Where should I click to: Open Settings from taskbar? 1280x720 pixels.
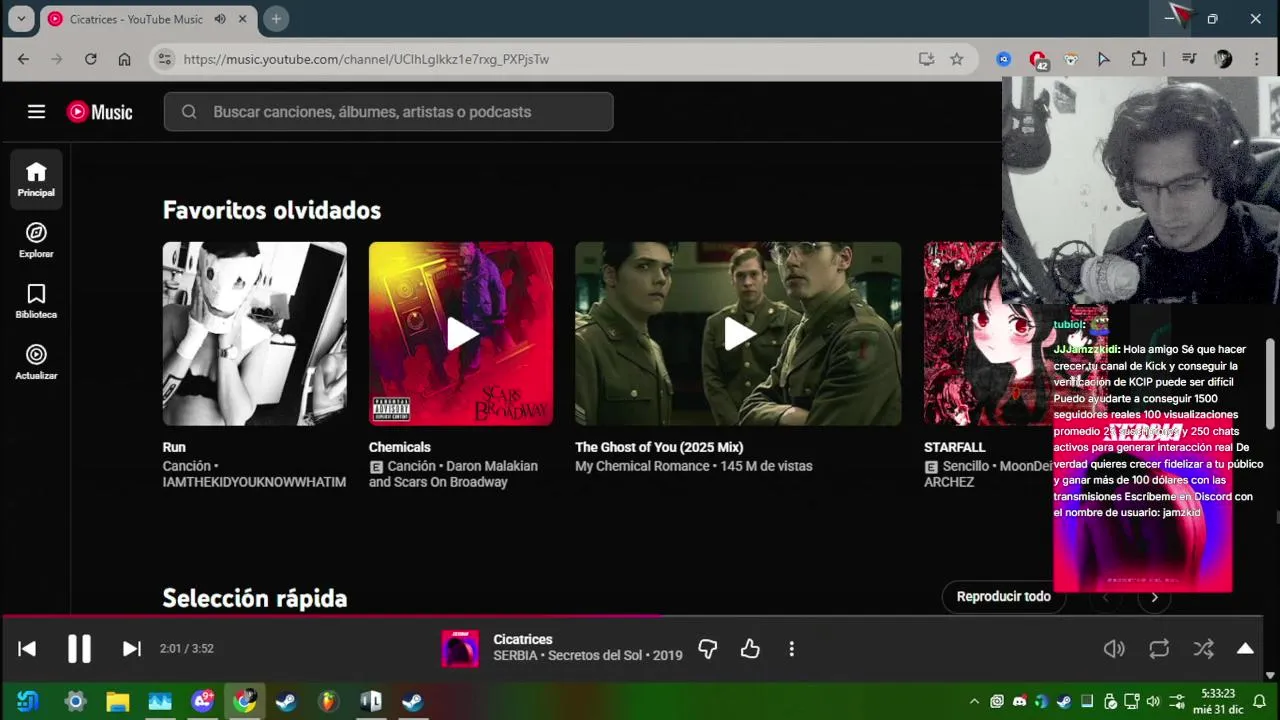pyautogui.click(x=75, y=702)
